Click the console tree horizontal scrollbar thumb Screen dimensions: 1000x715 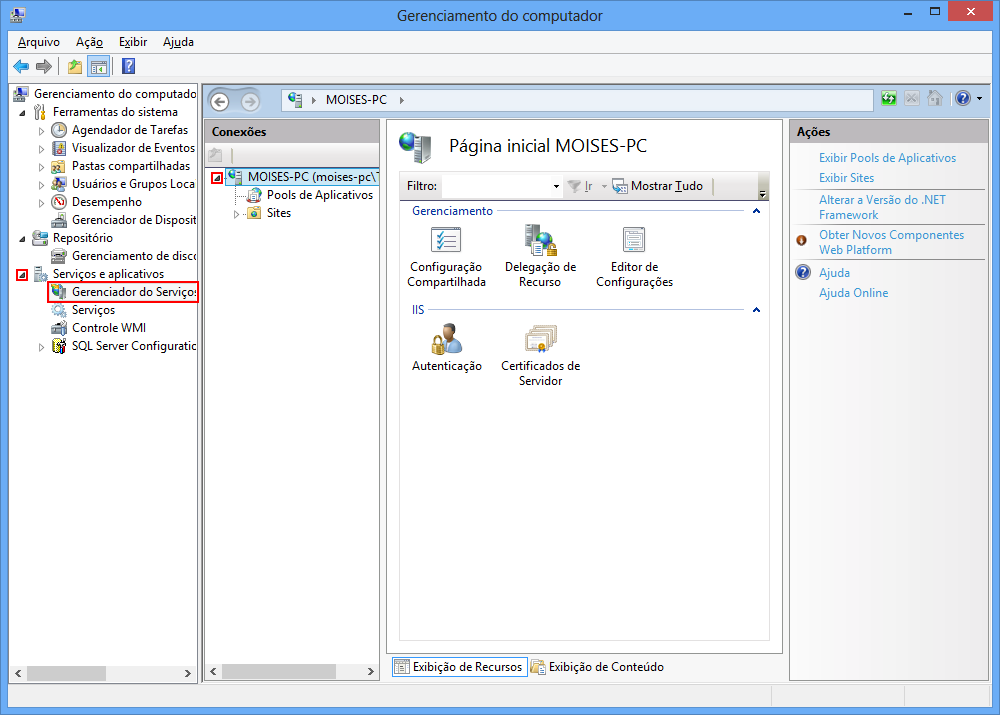coord(66,673)
